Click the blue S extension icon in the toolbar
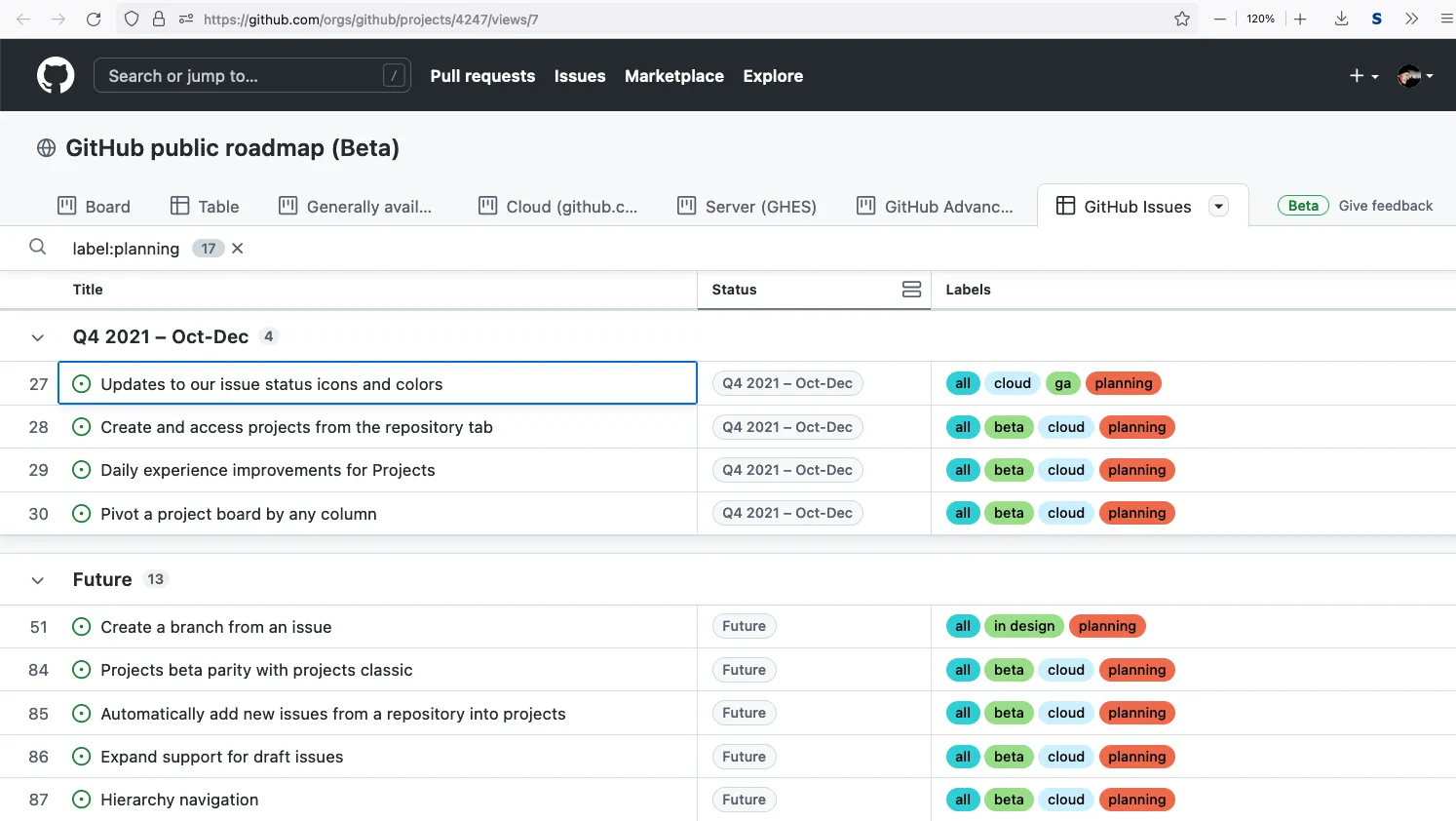The height and width of the screenshot is (821, 1456). 1376,19
